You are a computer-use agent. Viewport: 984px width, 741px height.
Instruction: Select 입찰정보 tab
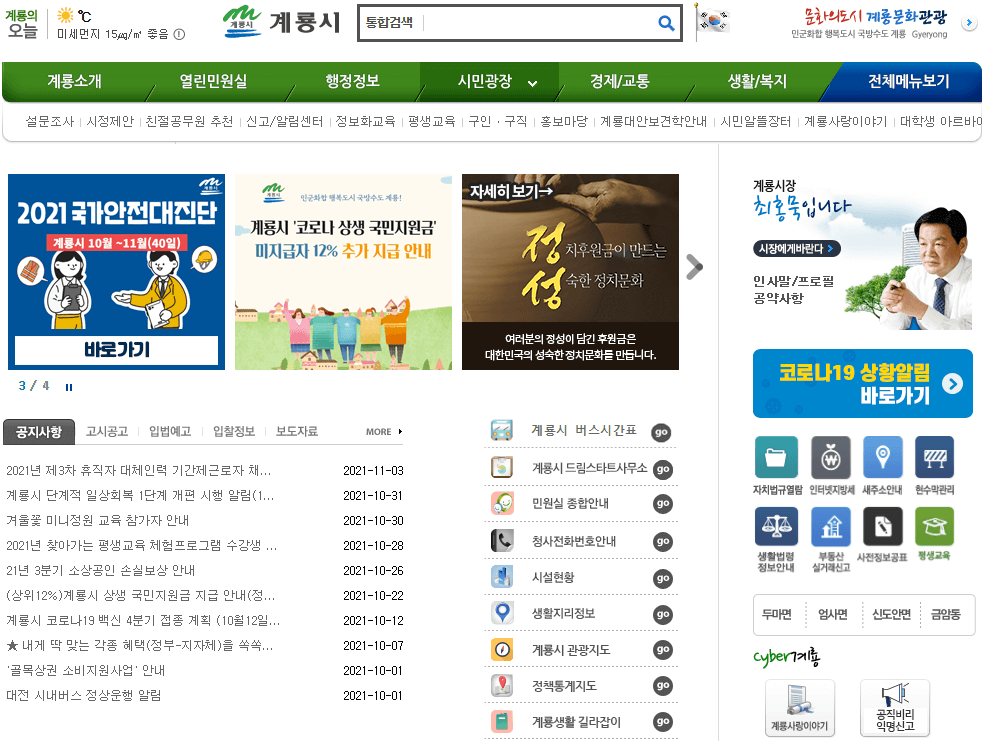click(x=234, y=431)
